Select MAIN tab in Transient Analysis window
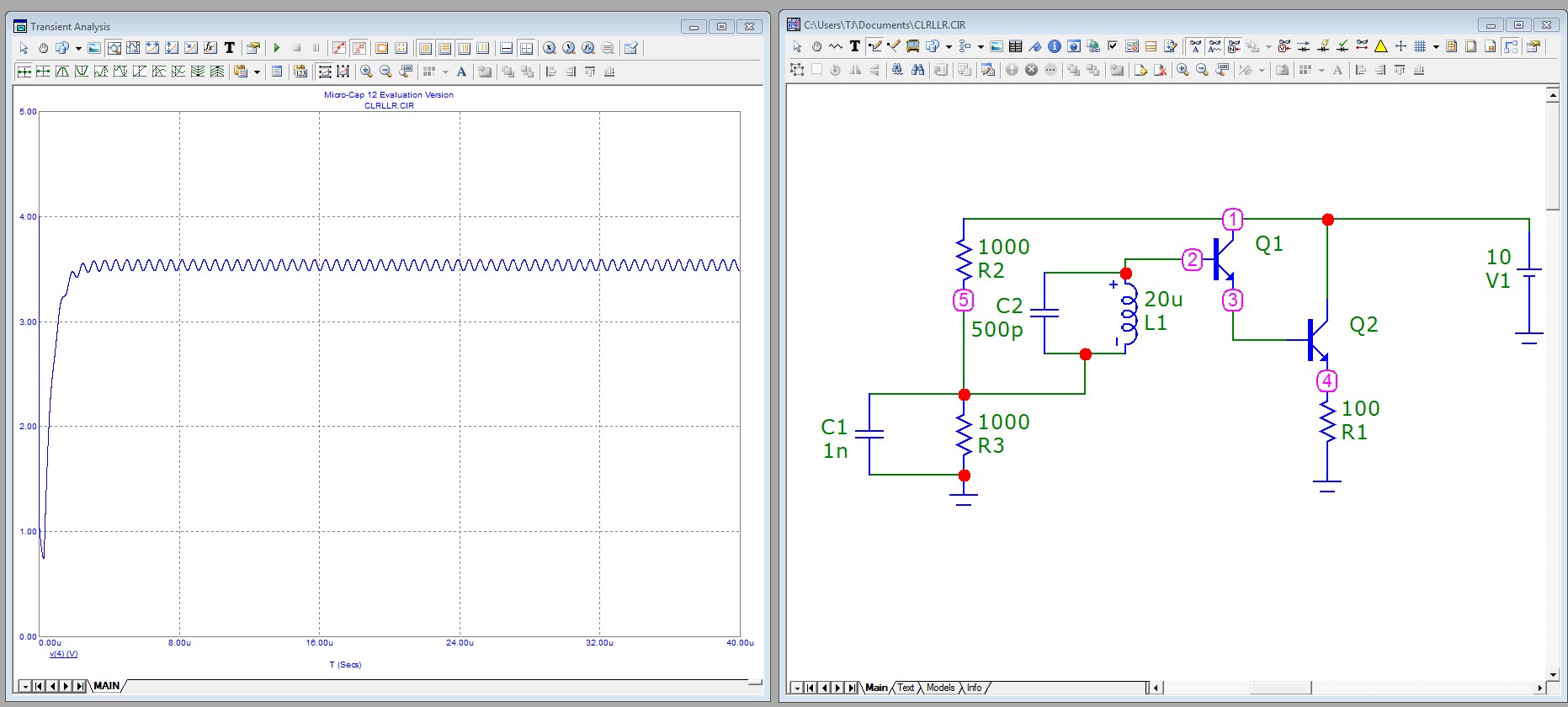This screenshot has width=1568, height=707. tap(106, 686)
